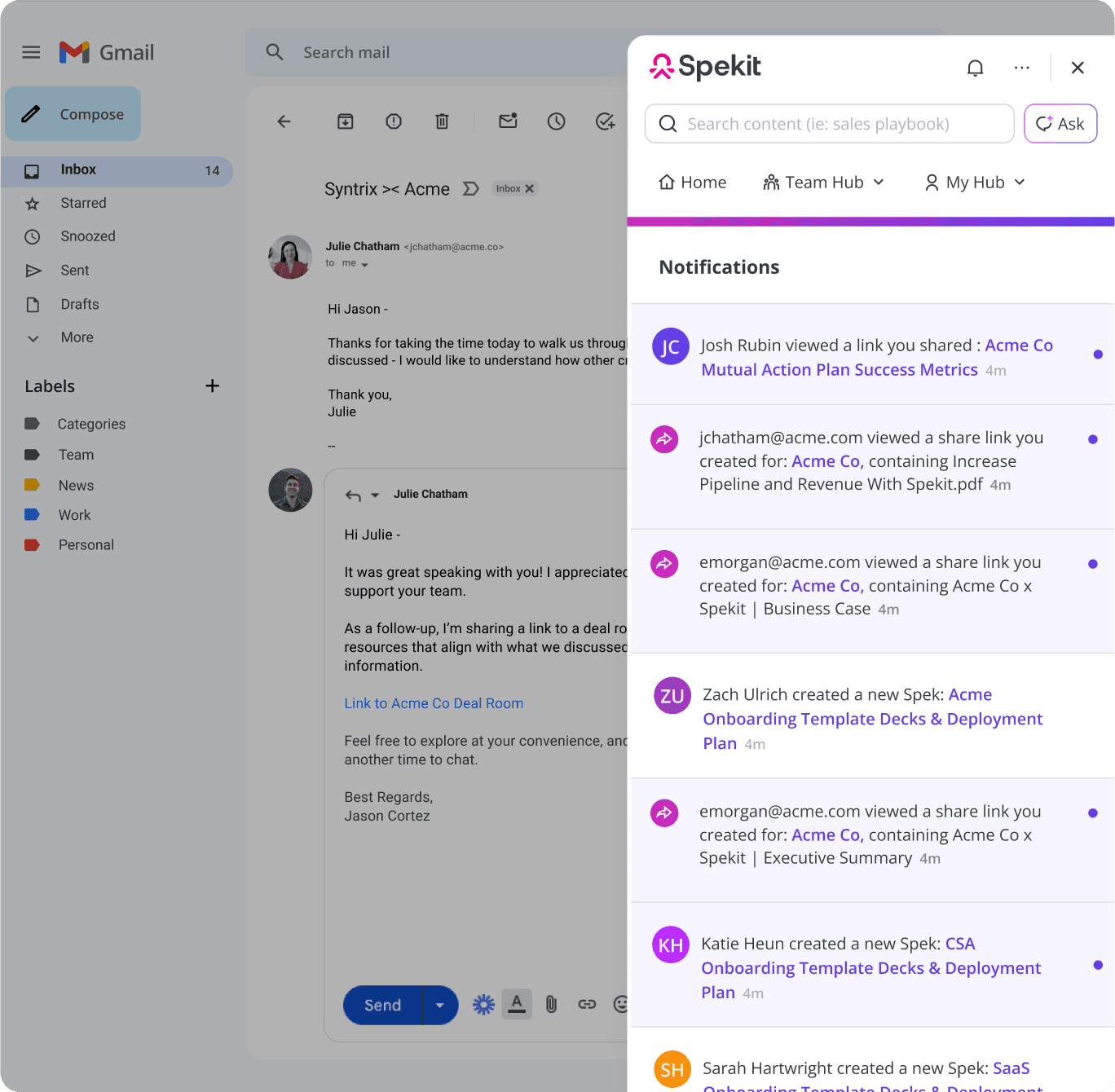The height and width of the screenshot is (1092, 1115).
Task: Select the News label
Action: click(76, 485)
